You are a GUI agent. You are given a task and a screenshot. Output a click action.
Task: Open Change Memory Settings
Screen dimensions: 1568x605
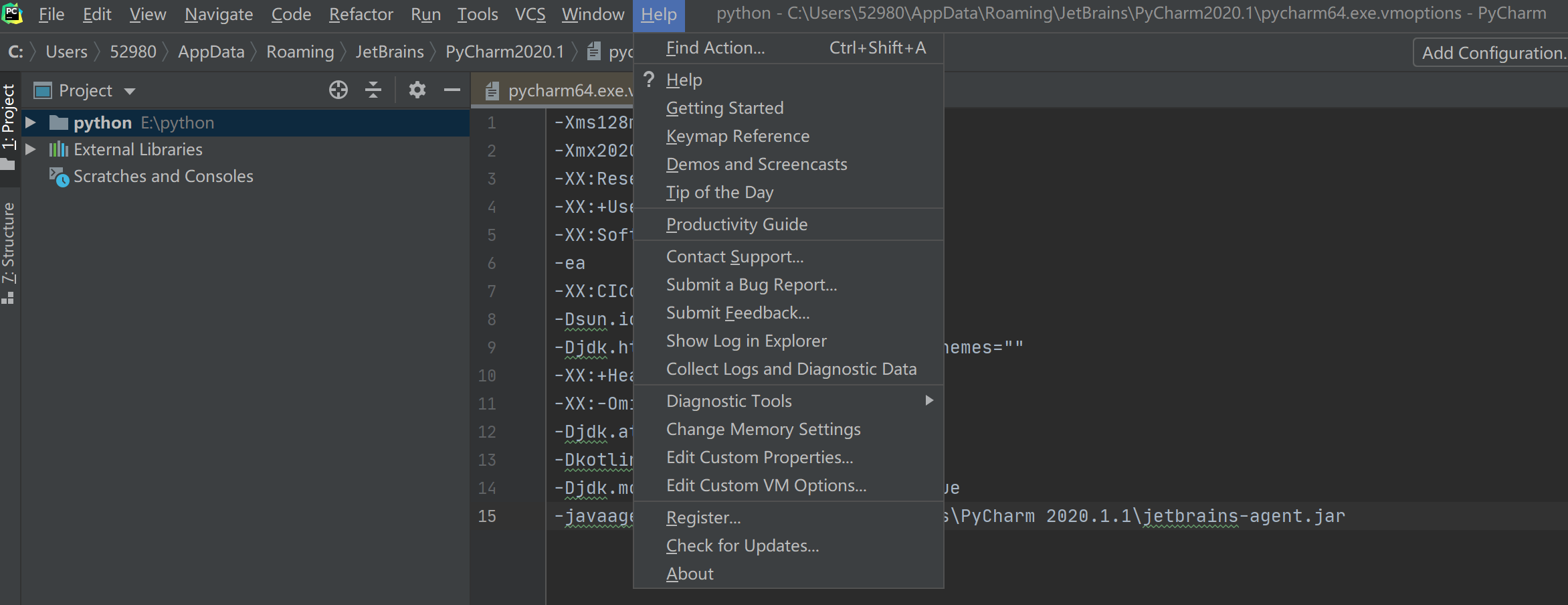(789, 429)
